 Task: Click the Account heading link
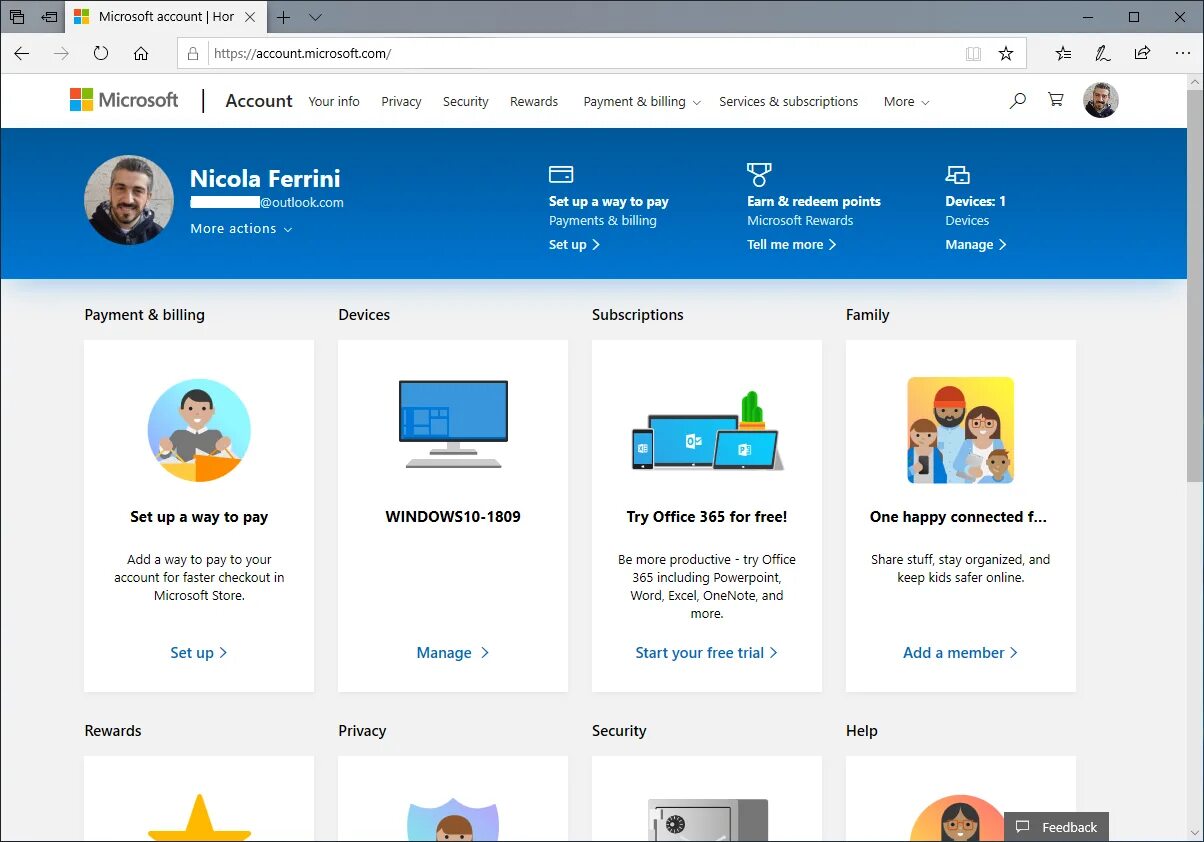pos(259,101)
